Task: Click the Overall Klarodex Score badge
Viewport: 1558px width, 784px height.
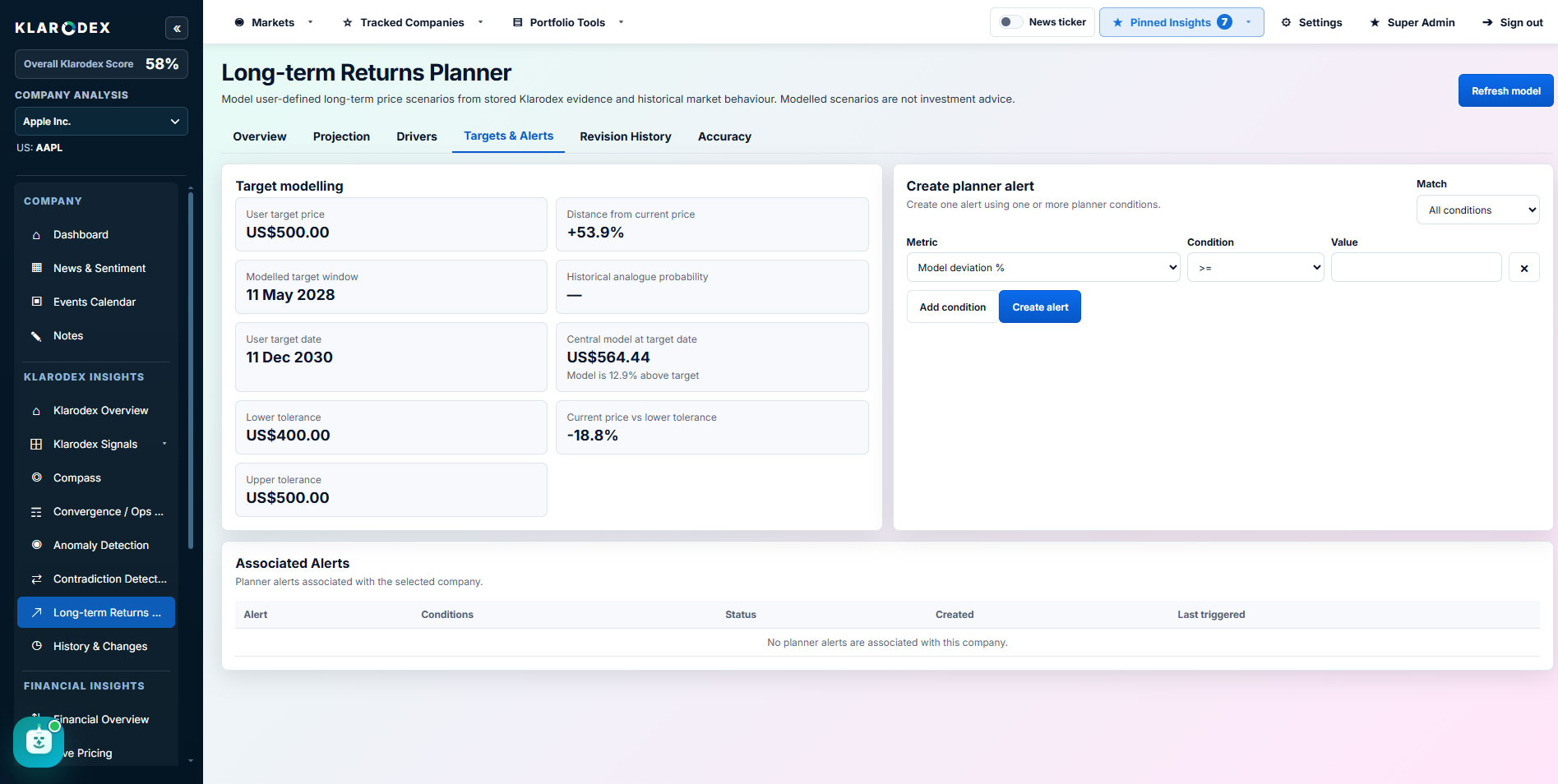Action: (x=101, y=64)
